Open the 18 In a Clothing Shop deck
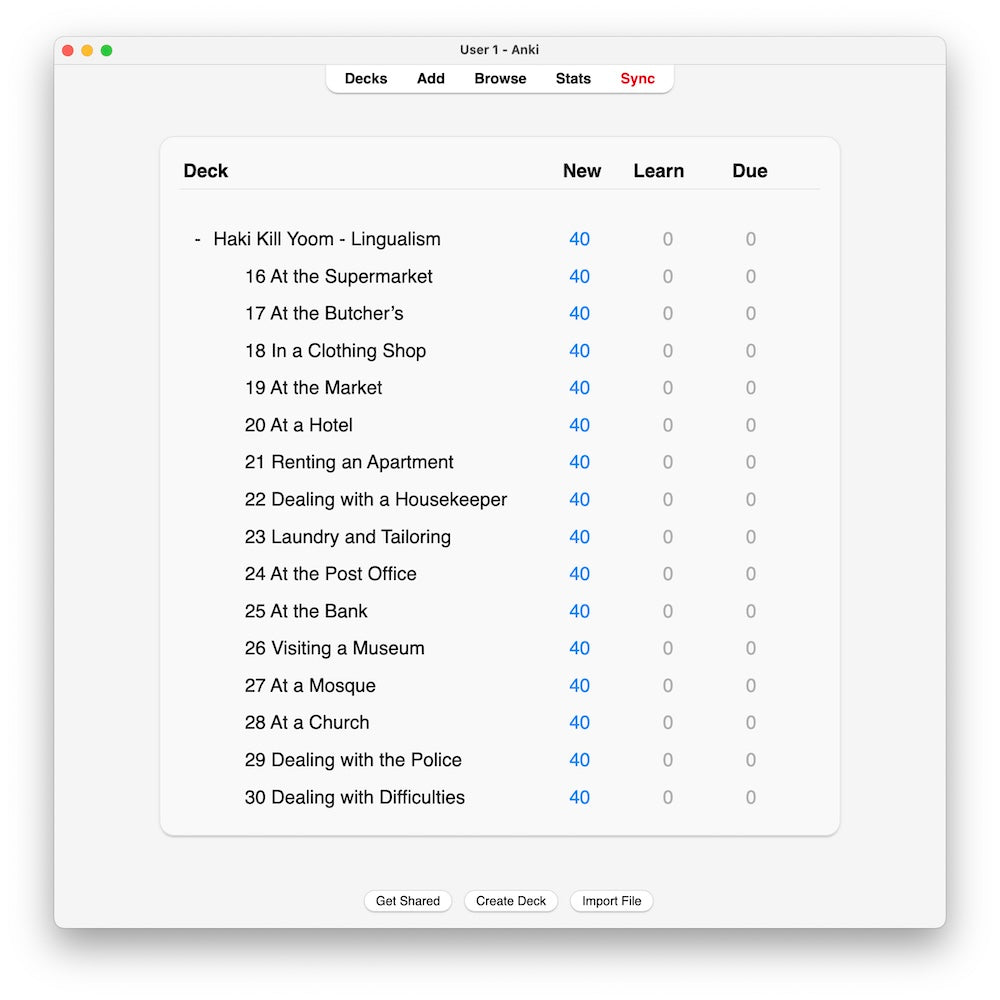The width and height of the screenshot is (1000, 1000). (x=335, y=351)
